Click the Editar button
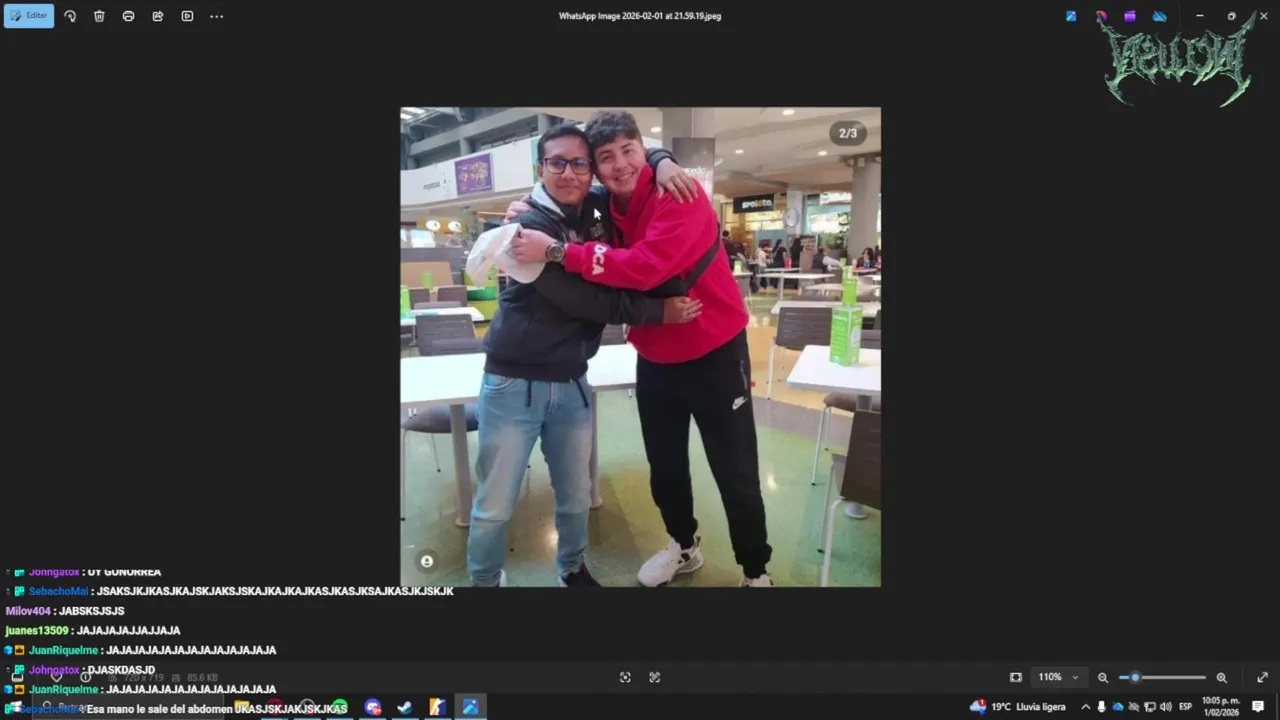 tap(29, 16)
